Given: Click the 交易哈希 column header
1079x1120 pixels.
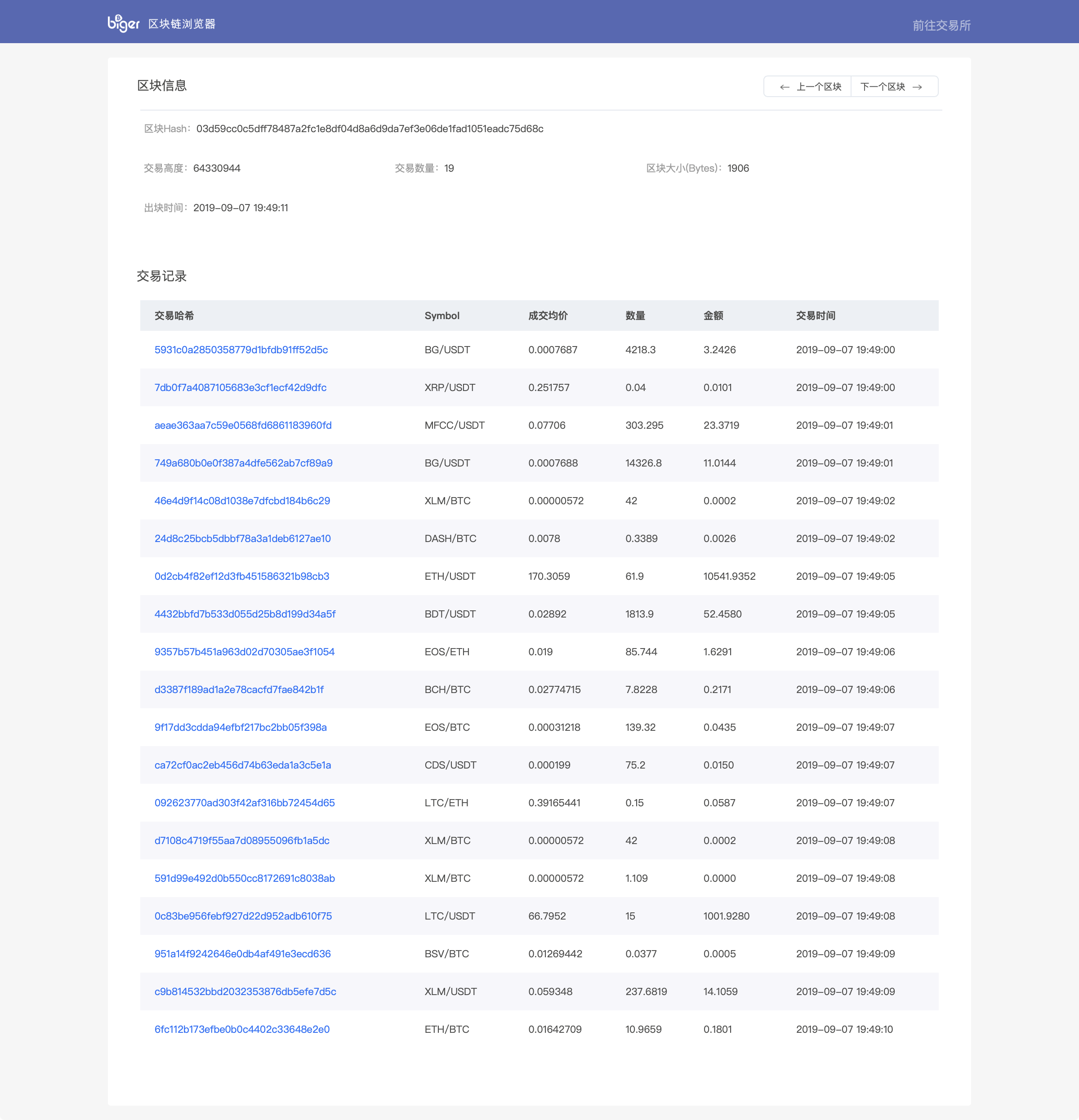Looking at the screenshot, I should [x=174, y=316].
